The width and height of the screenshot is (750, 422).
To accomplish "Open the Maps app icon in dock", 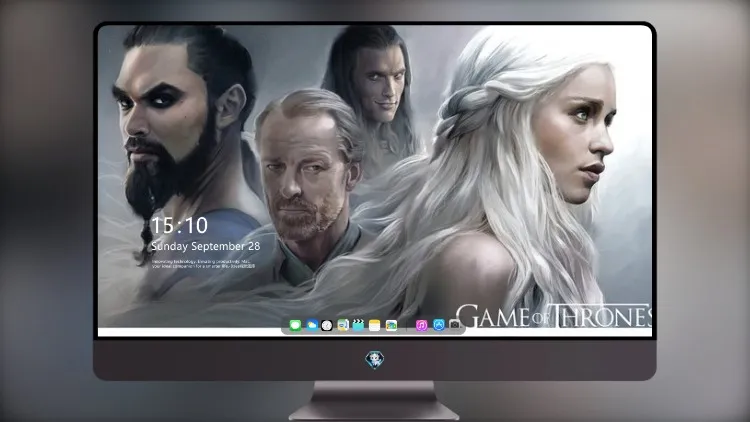I will coord(343,325).
